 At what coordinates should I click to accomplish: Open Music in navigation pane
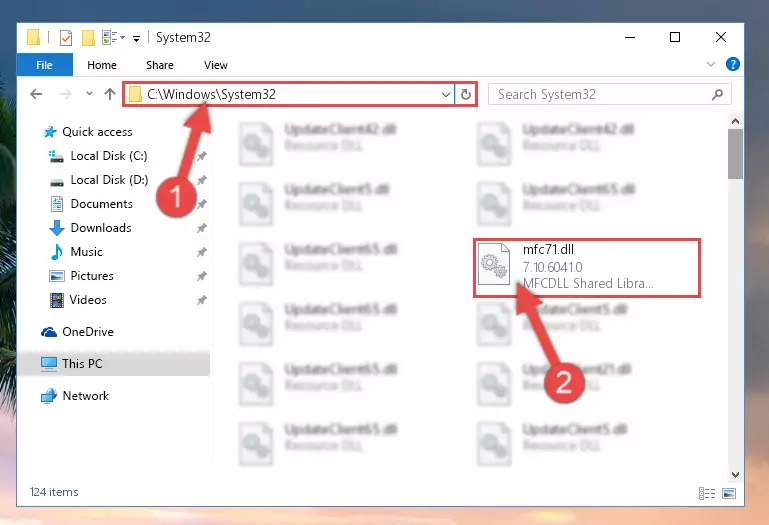coord(86,252)
